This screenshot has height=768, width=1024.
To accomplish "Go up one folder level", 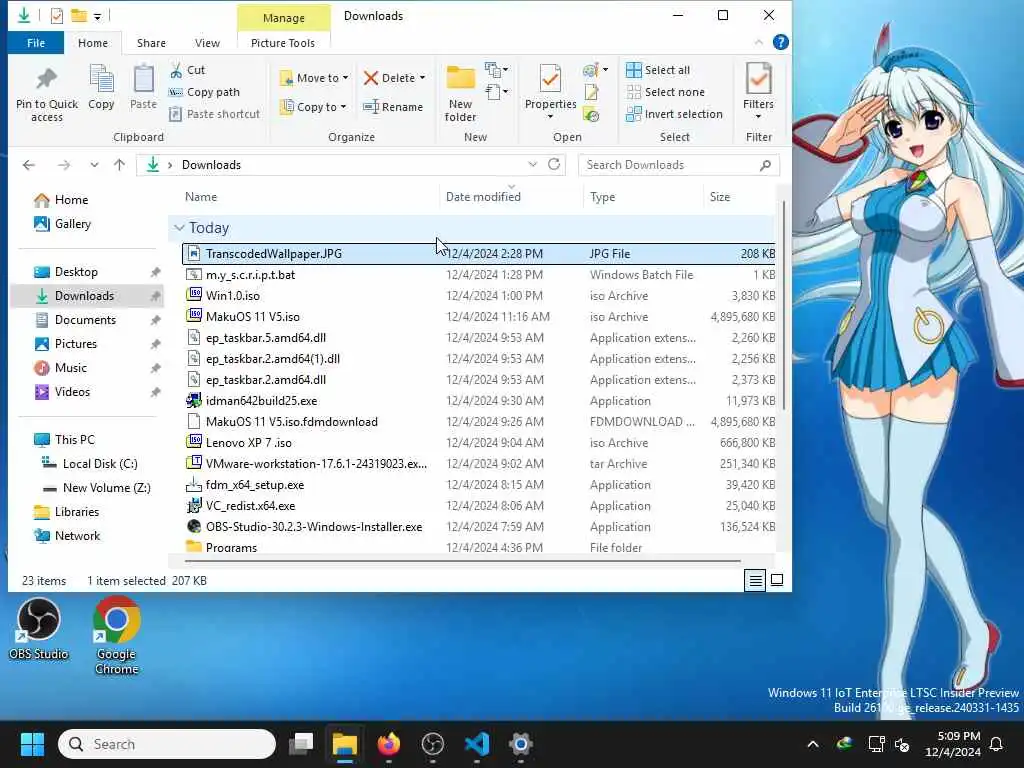I will 120,165.
